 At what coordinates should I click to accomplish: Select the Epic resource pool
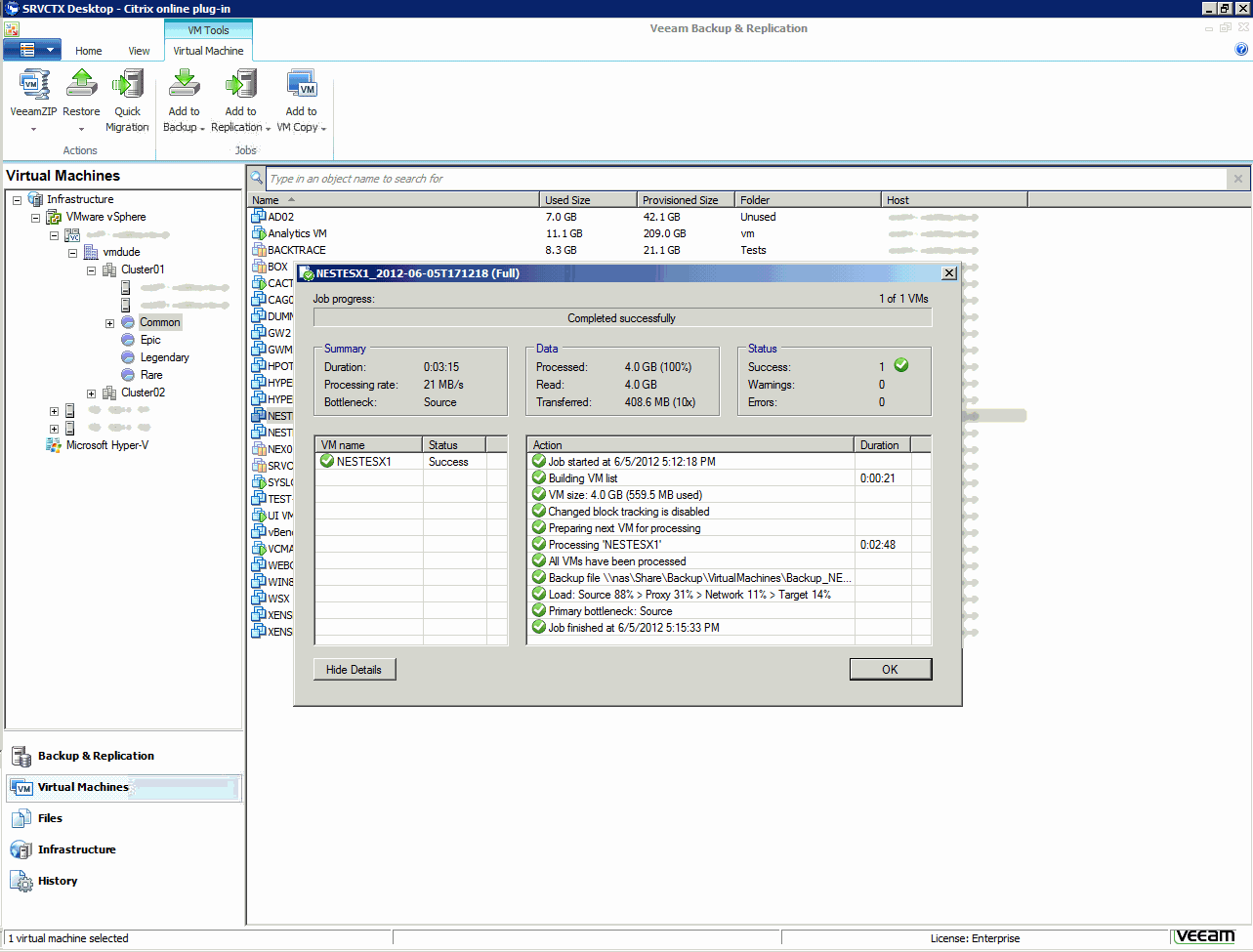tap(150, 340)
